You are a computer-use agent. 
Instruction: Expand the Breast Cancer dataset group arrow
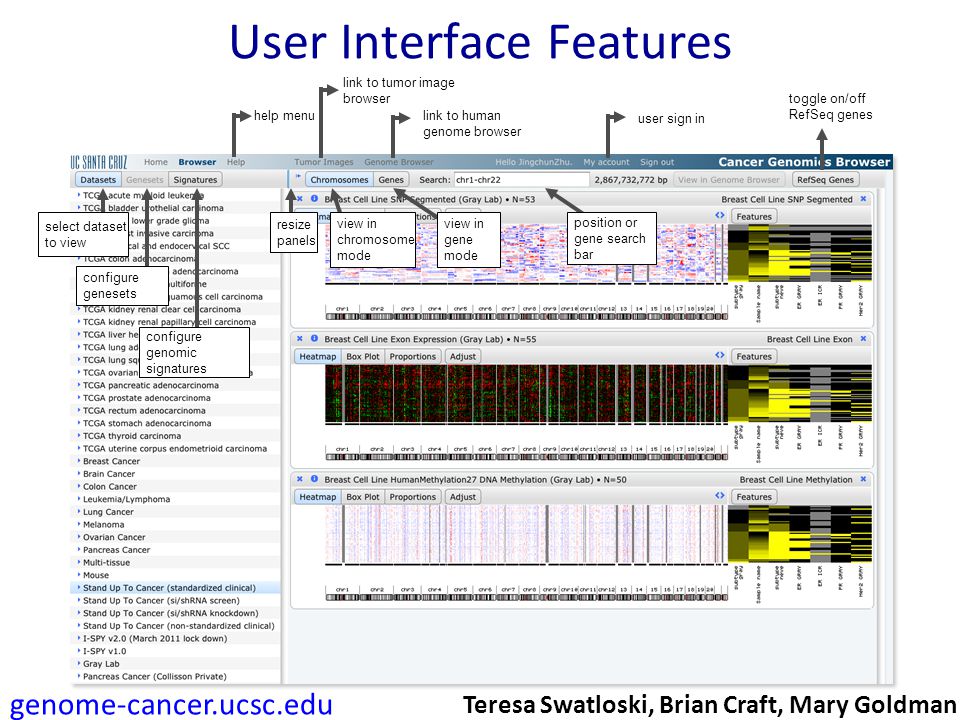[79, 460]
